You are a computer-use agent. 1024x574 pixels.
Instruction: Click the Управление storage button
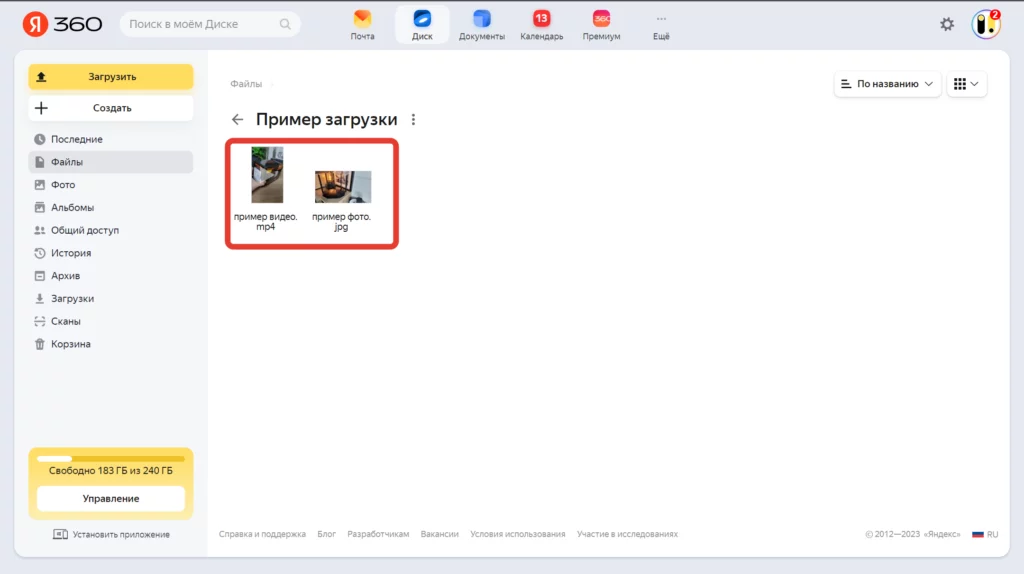point(110,498)
